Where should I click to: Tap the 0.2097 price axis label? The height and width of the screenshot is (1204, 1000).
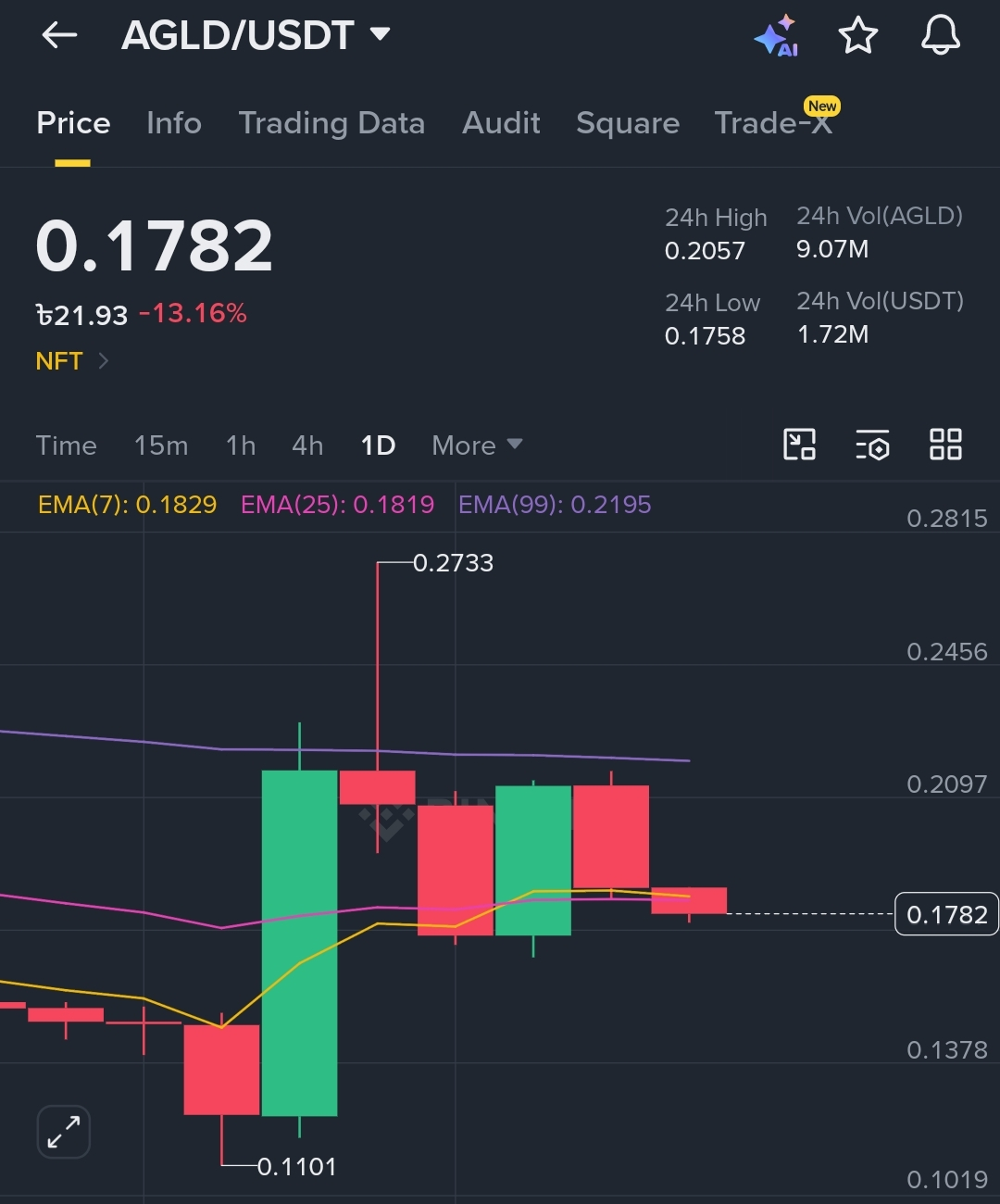(x=946, y=784)
